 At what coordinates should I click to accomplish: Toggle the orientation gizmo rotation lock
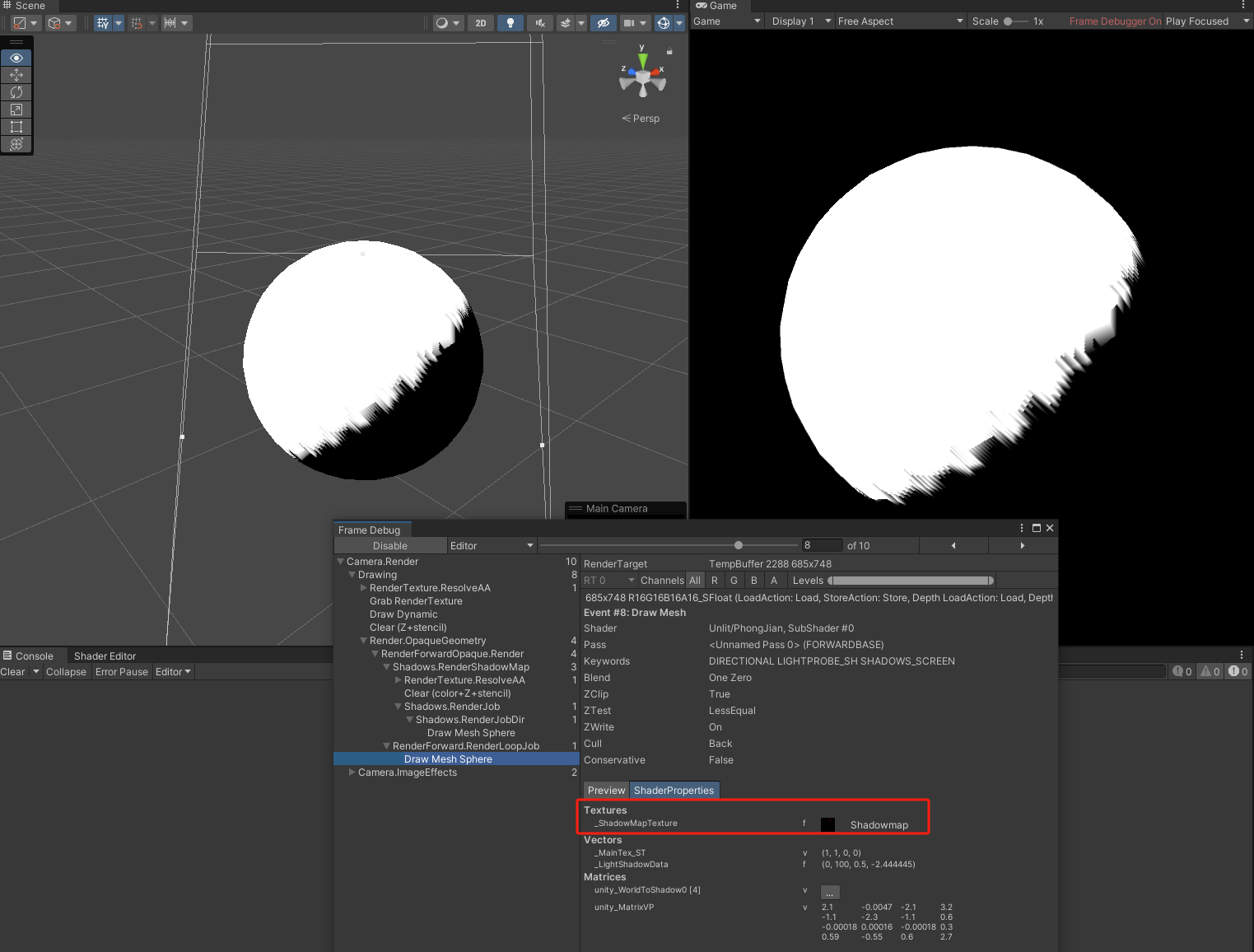(669, 52)
